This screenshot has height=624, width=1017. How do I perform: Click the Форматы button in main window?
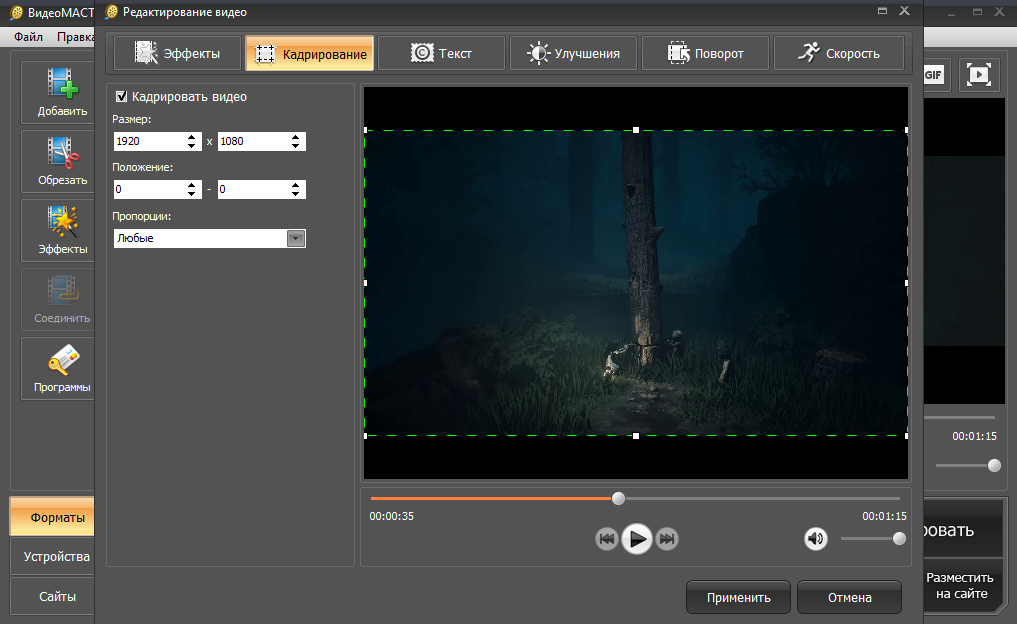(x=53, y=517)
